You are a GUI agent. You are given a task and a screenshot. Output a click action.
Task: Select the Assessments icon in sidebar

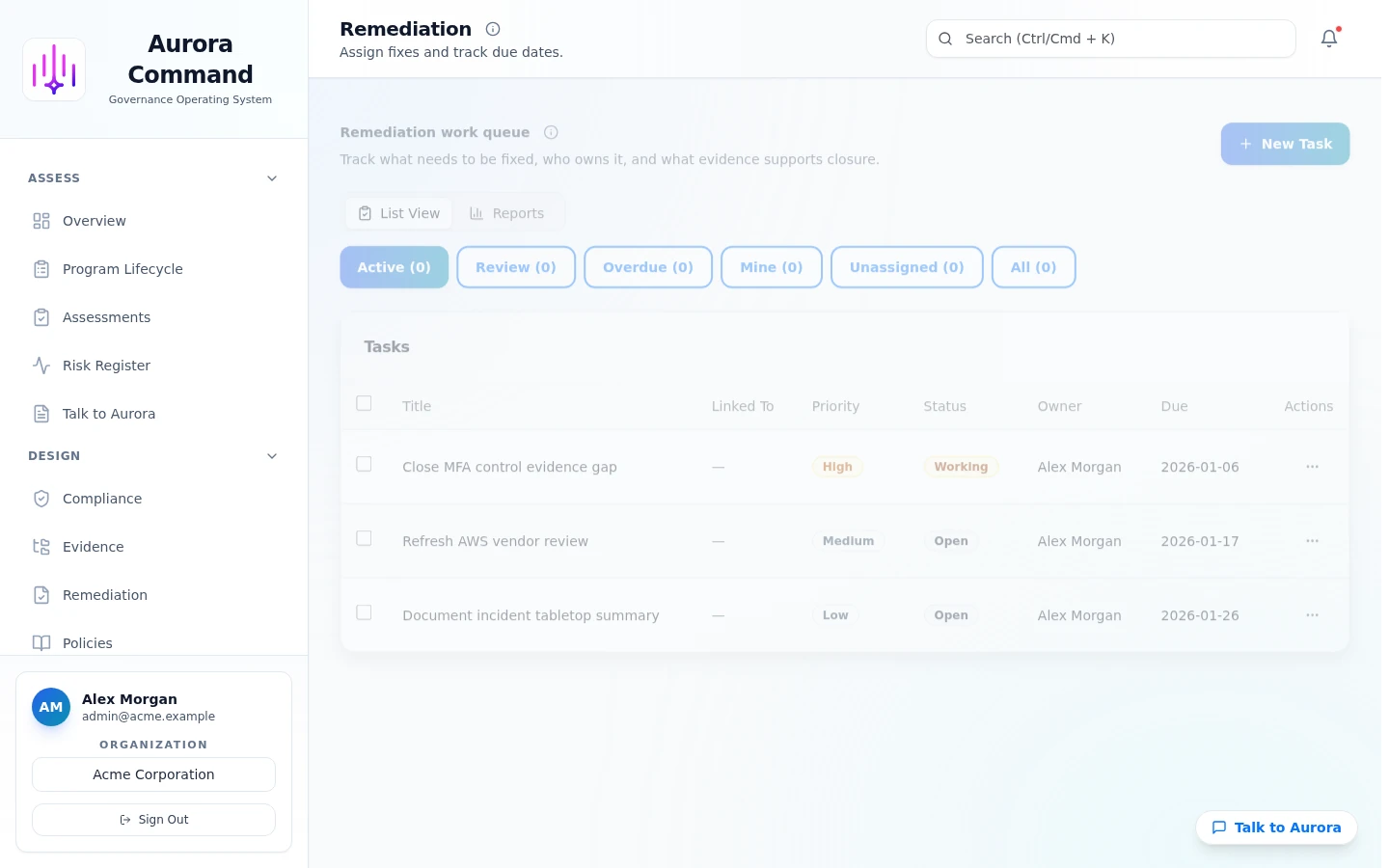41,317
